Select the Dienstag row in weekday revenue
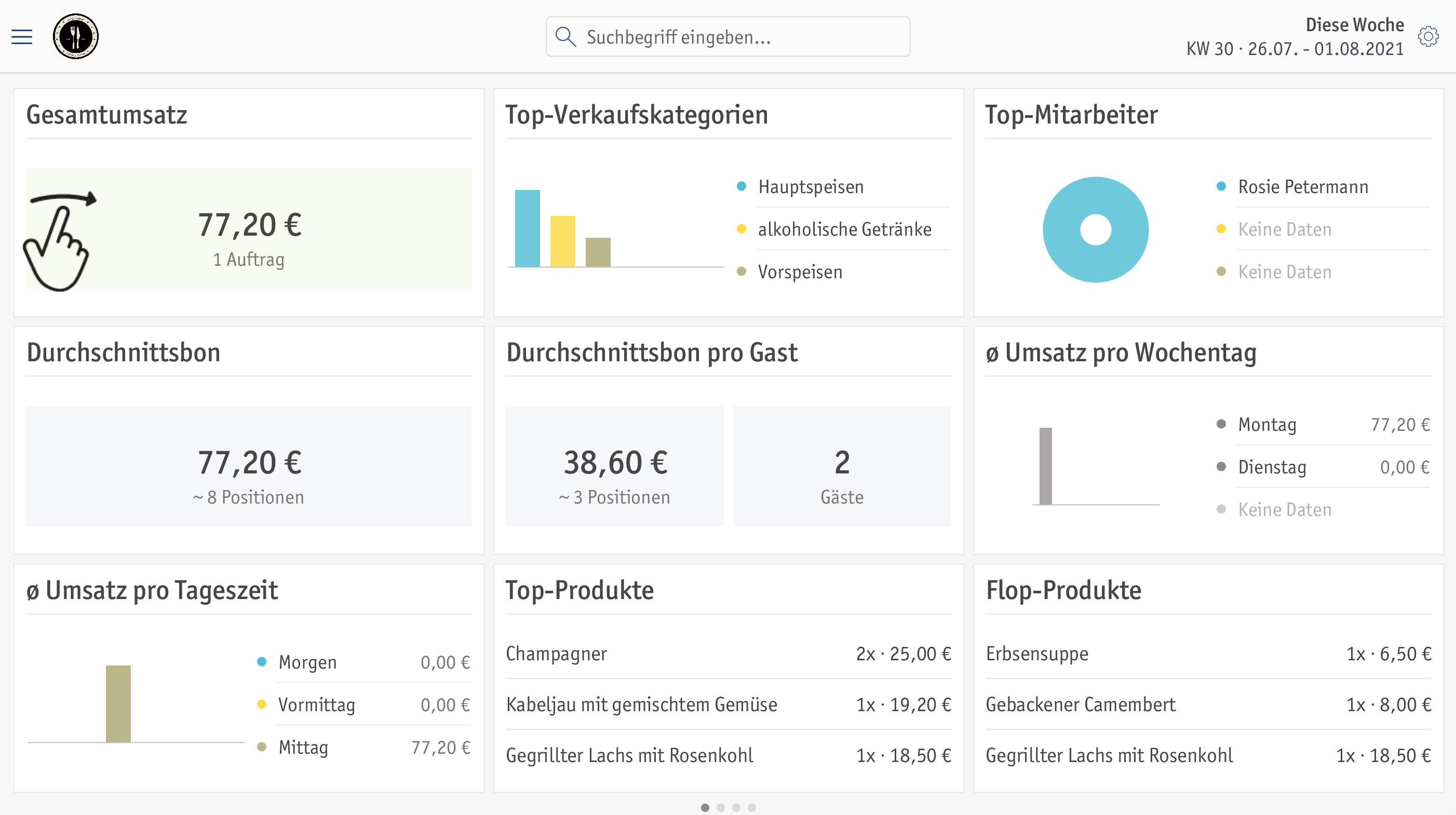The height and width of the screenshot is (815, 1456). tap(1323, 467)
